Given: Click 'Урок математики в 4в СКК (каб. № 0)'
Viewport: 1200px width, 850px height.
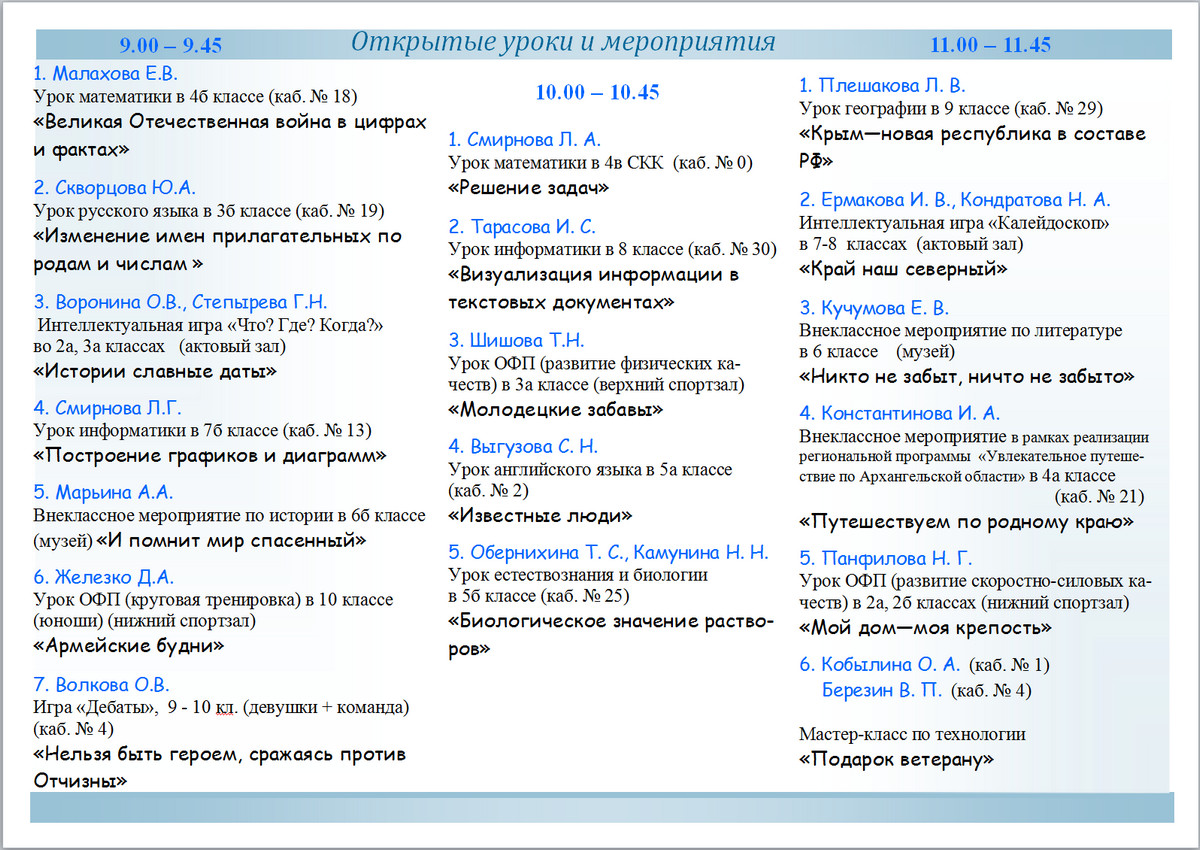Looking at the screenshot, I should (x=600, y=162).
